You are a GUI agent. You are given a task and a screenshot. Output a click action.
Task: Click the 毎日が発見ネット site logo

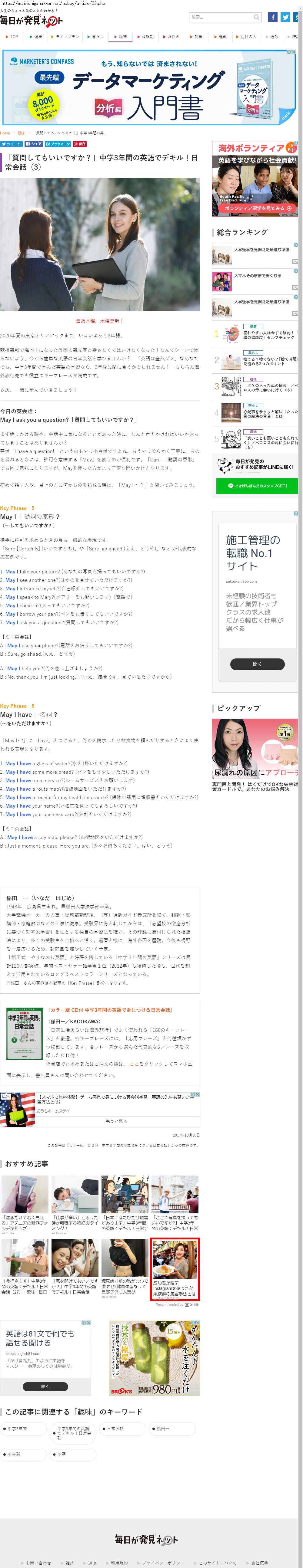point(31,20)
